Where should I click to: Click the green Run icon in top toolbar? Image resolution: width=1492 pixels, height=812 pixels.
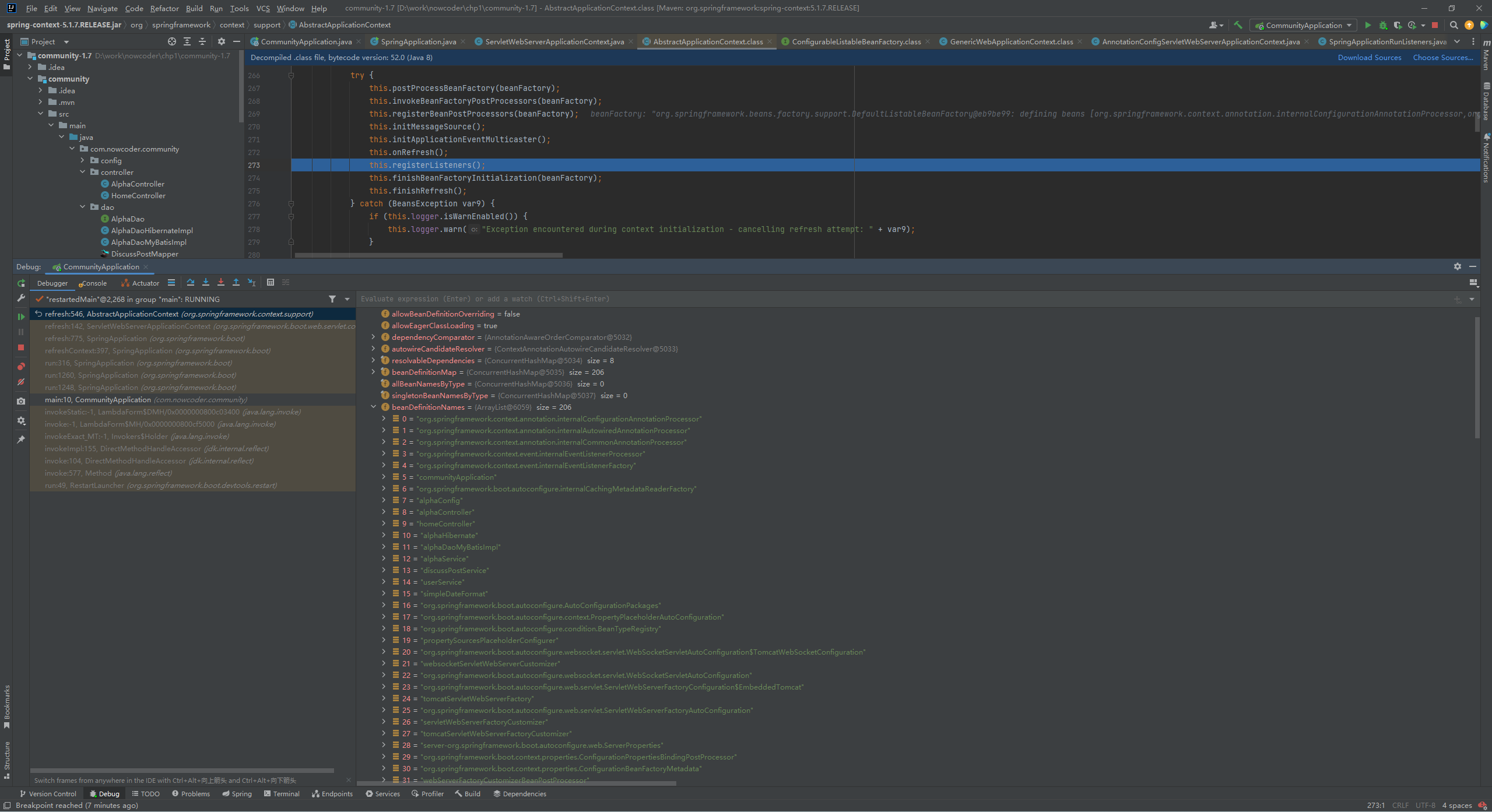click(1368, 25)
